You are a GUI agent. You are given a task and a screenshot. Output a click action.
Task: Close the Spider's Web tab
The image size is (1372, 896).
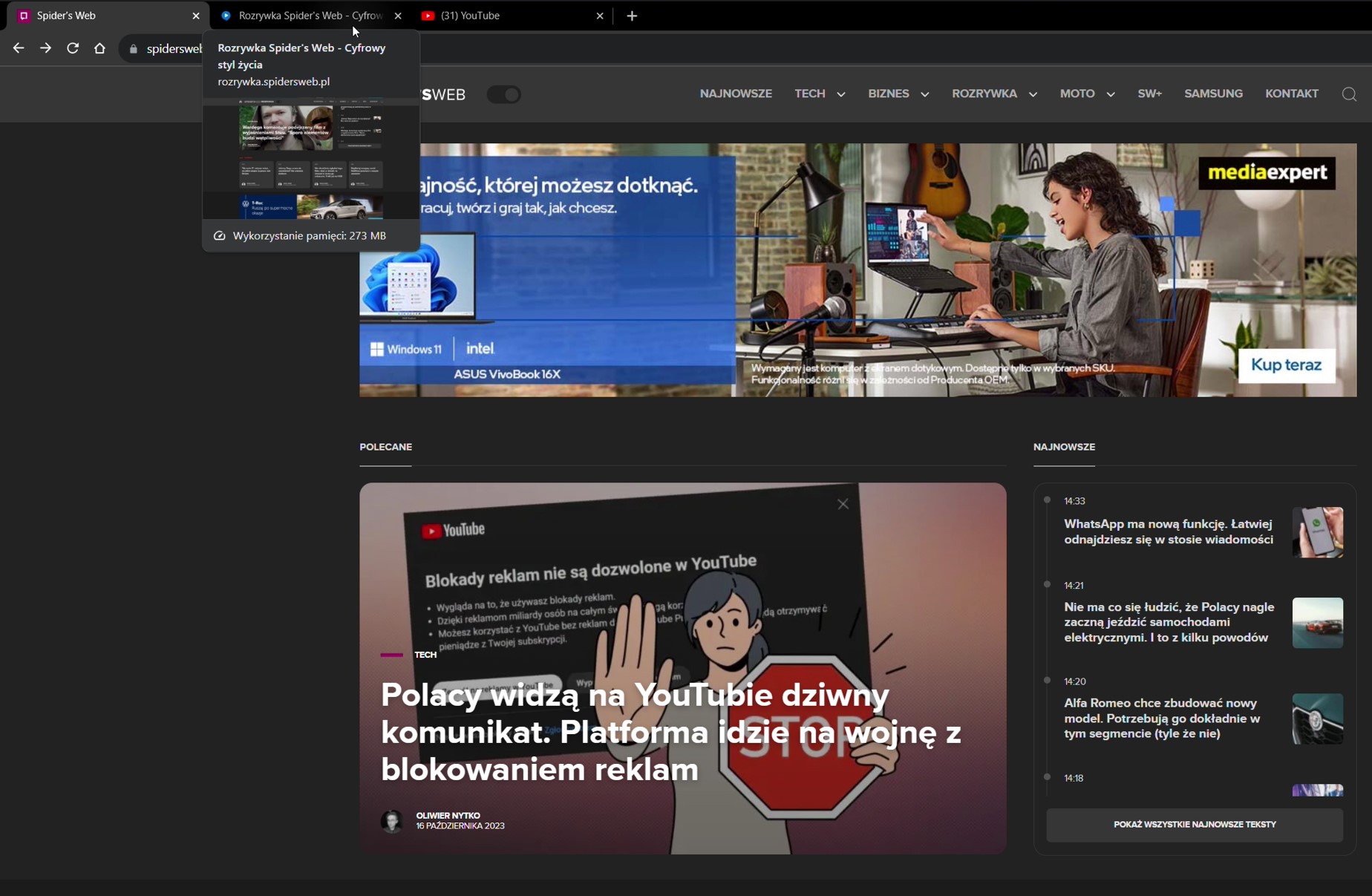pos(196,16)
